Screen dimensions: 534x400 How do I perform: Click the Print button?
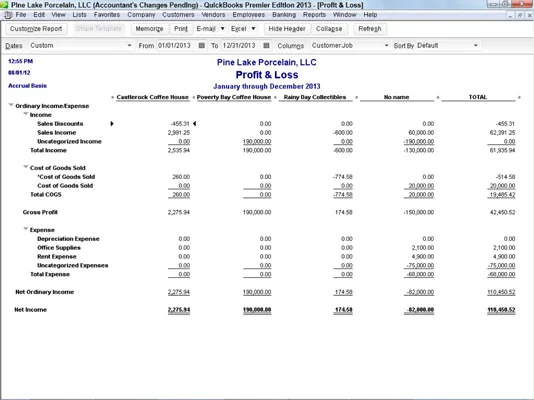pos(181,29)
